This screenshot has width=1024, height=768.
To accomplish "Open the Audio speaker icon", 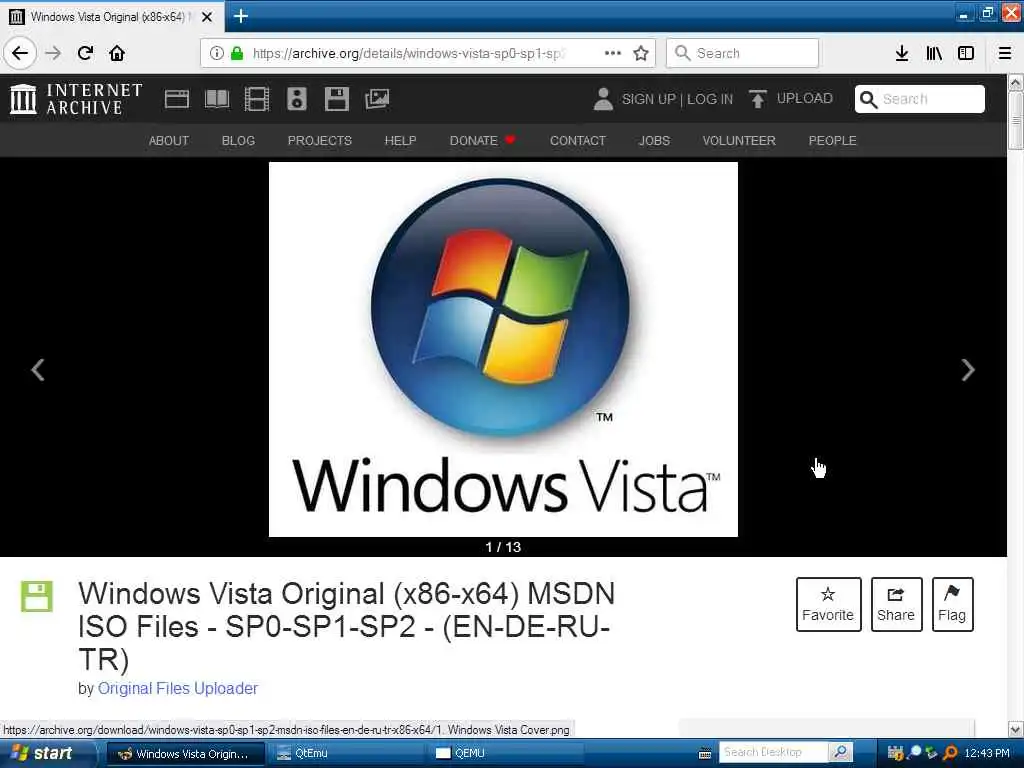I will tap(296, 99).
